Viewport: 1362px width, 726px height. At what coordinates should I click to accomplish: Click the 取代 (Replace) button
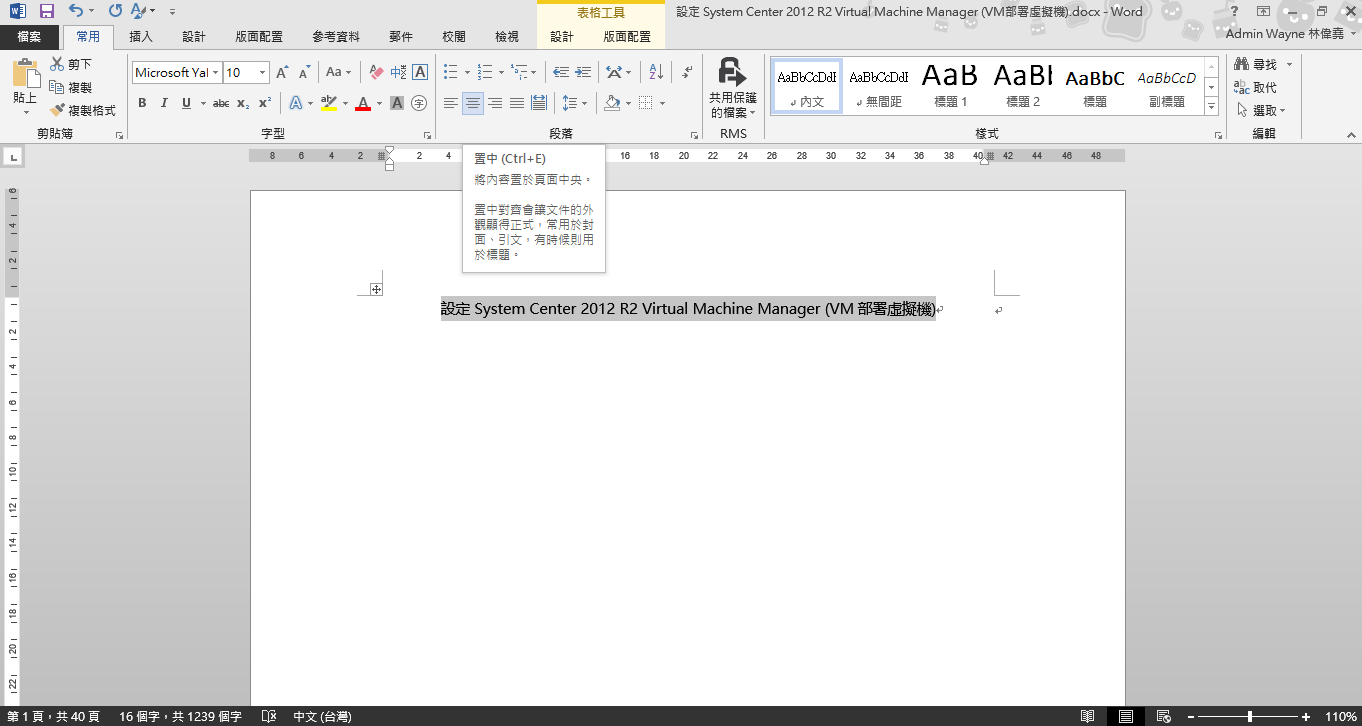(1256, 87)
